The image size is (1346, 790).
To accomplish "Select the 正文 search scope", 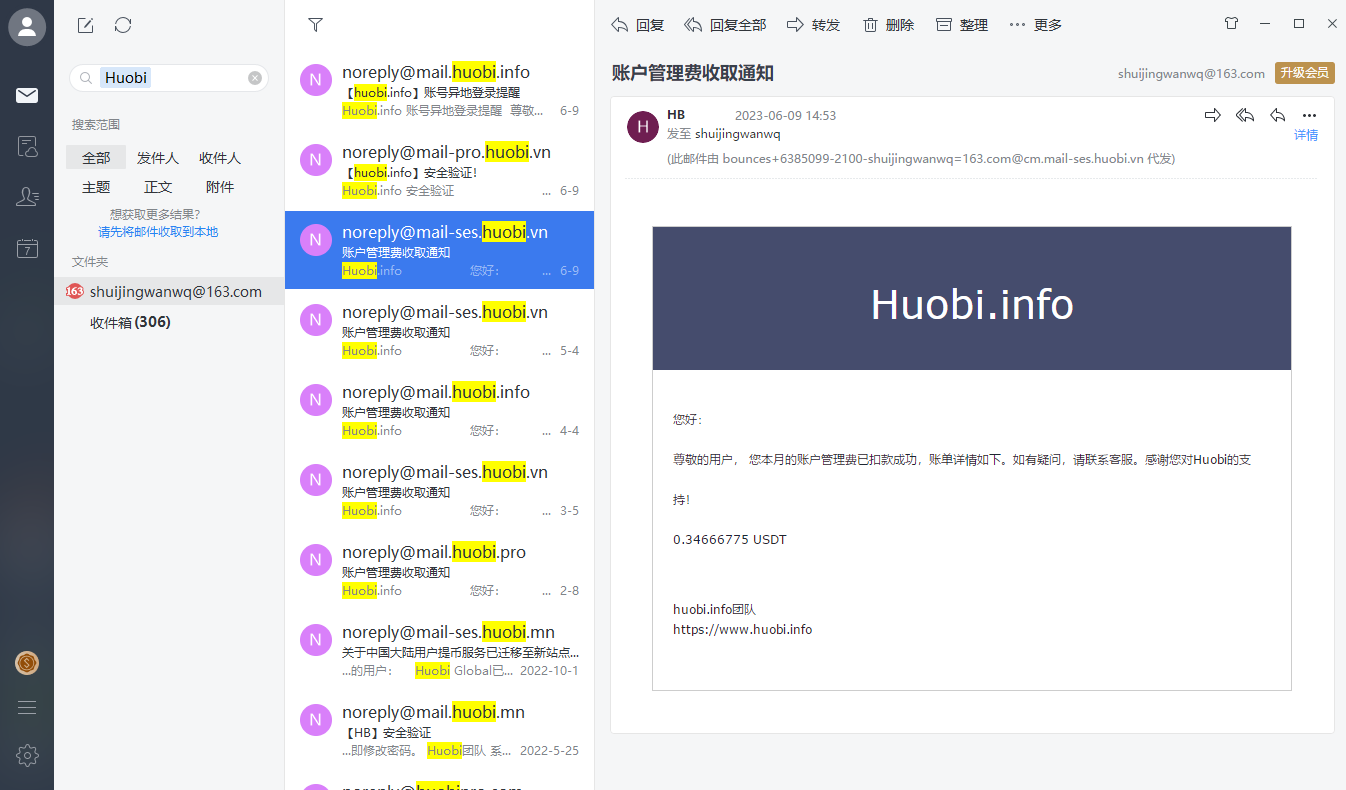I will pyautogui.click(x=158, y=187).
